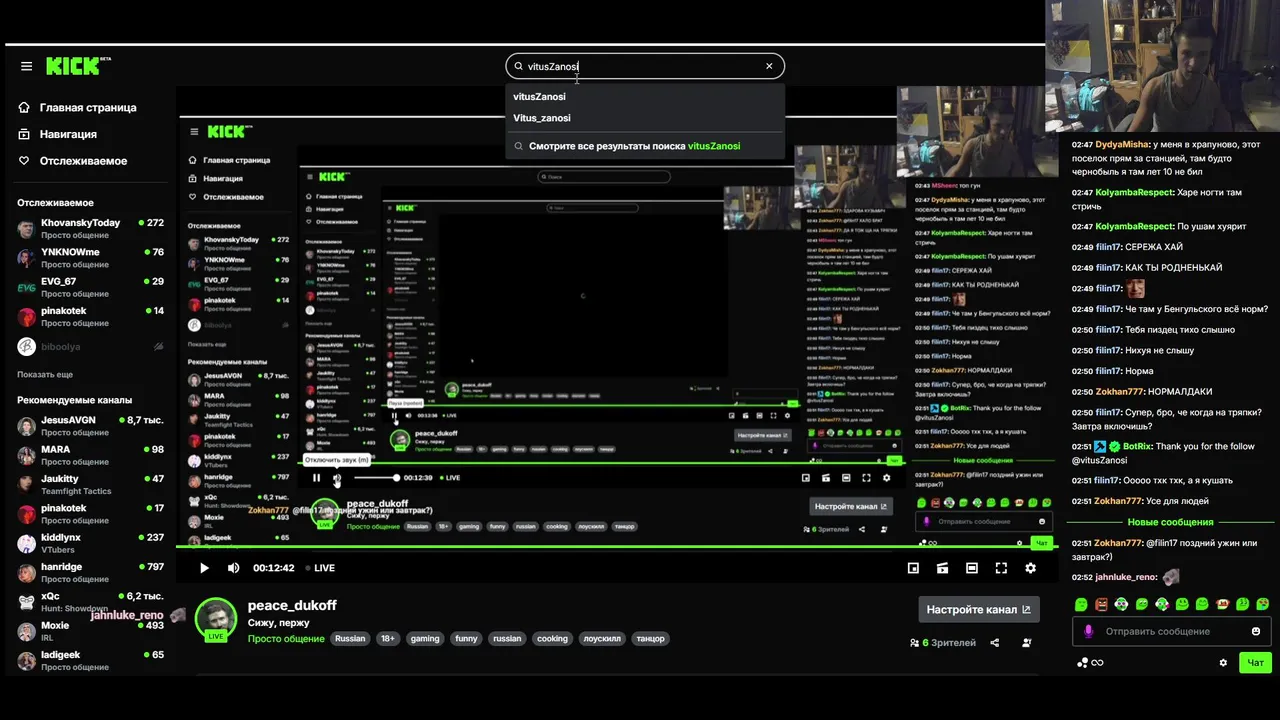The width and height of the screenshot is (1280, 720).
Task: Click the purple microphone icon in chat input
Action: point(1089,631)
